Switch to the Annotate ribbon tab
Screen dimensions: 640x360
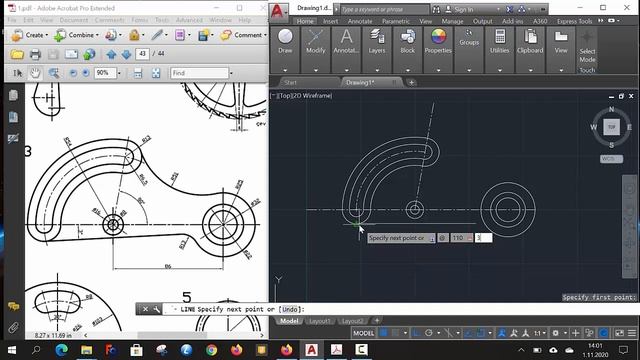pyautogui.click(x=360, y=21)
